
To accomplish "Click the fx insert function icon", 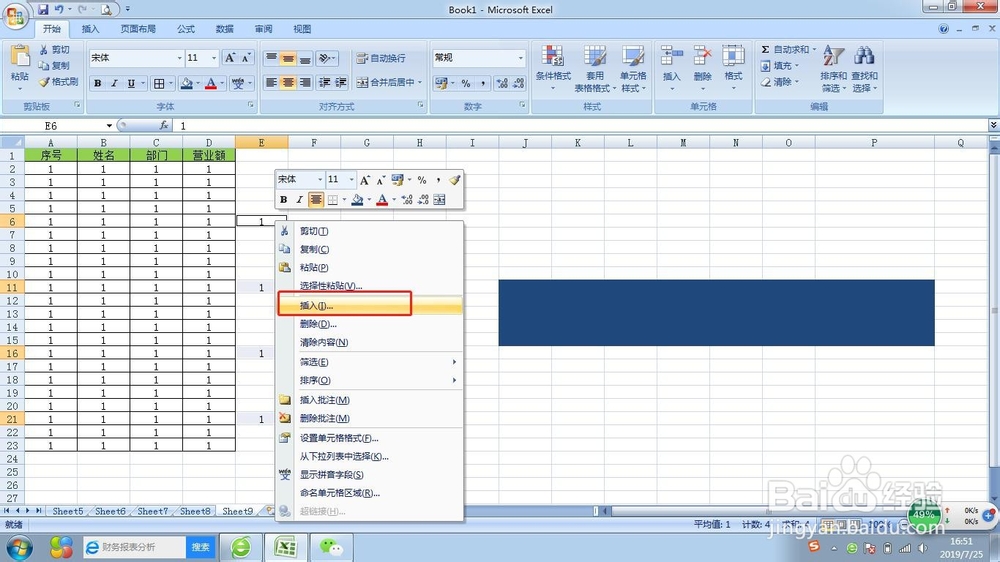I will (x=164, y=126).
